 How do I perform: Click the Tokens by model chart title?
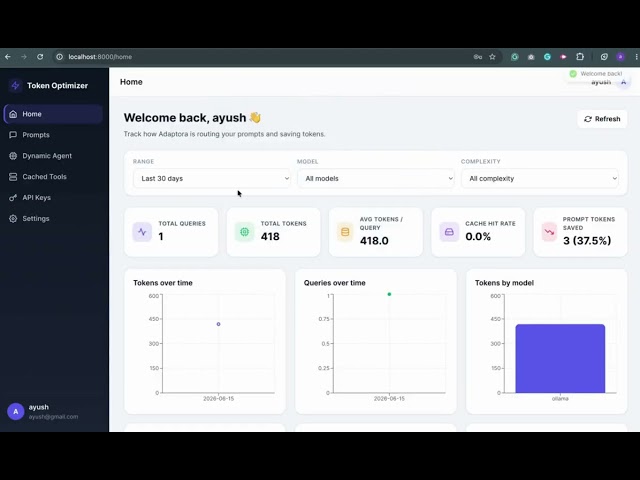point(504,283)
